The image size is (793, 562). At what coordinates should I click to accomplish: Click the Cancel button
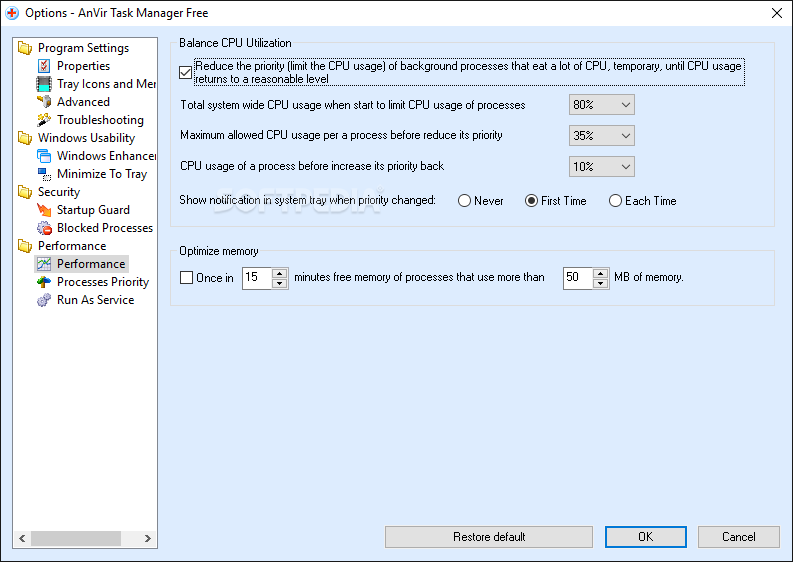click(x=738, y=537)
